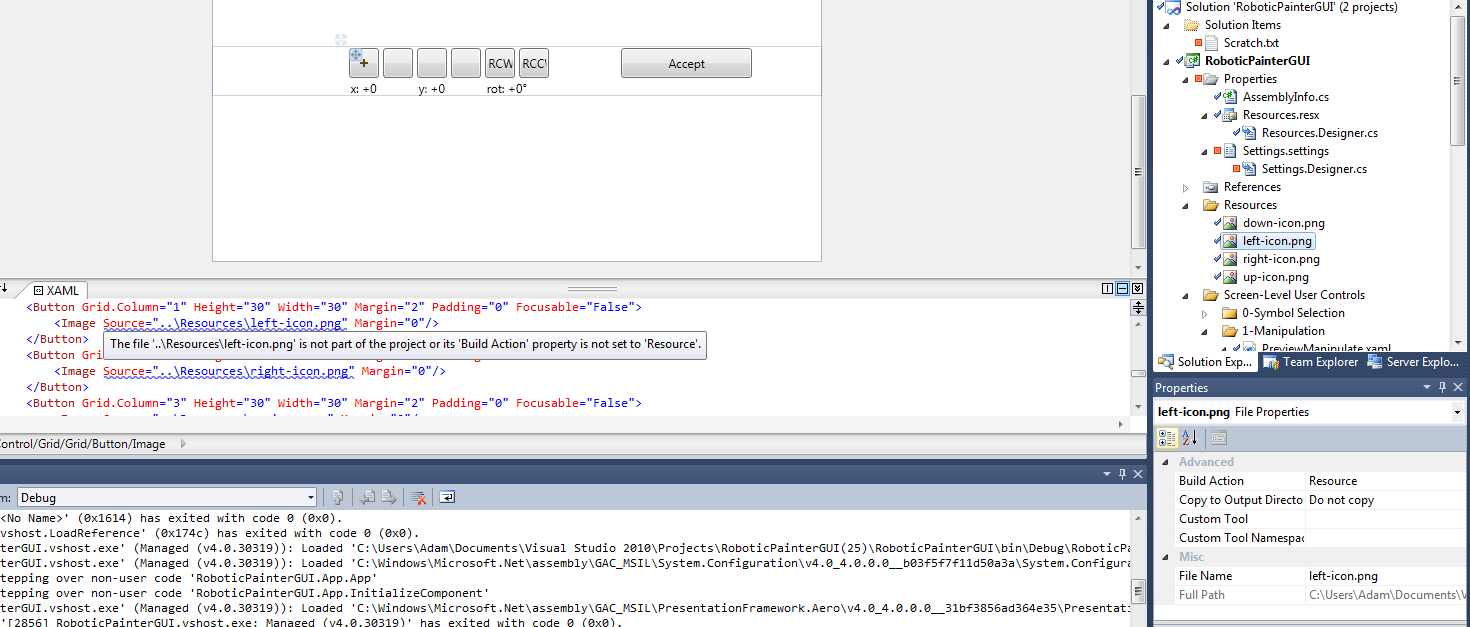Screen dimensions: 1470x627
Task: Click the move-plus button in designer
Action: pyautogui.click(x=364, y=63)
